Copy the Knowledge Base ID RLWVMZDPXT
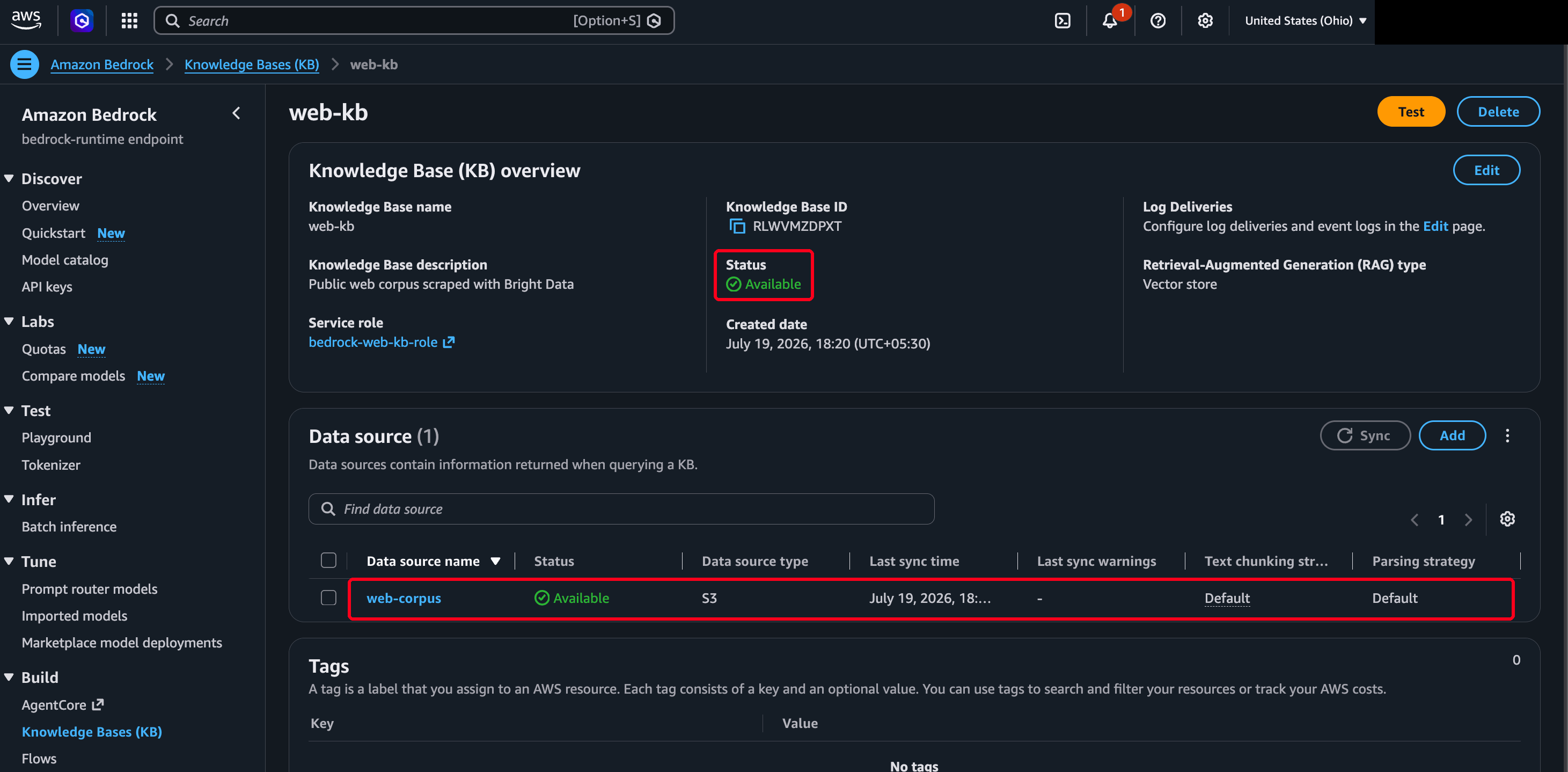This screenshot has width=1568, height=772. tap(737, 226)
